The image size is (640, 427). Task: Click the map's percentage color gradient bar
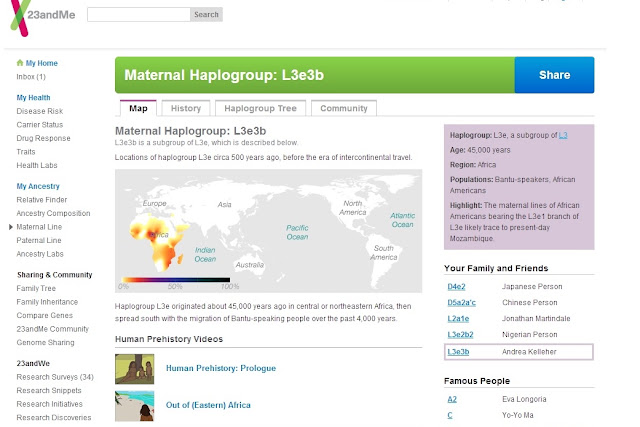(x=176, y=280)
